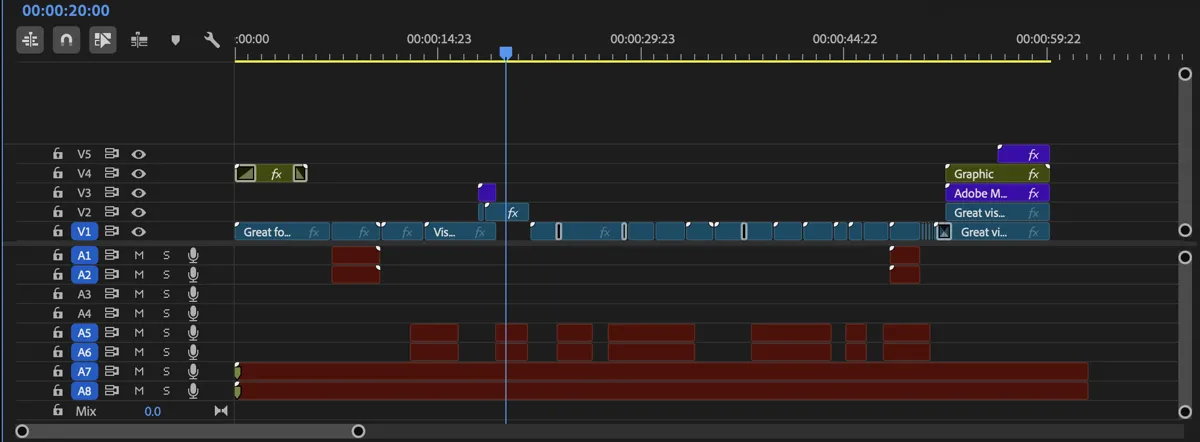Target audio track A5
The width and height of the screenshot is (1200, 442).
coord(84,332)
